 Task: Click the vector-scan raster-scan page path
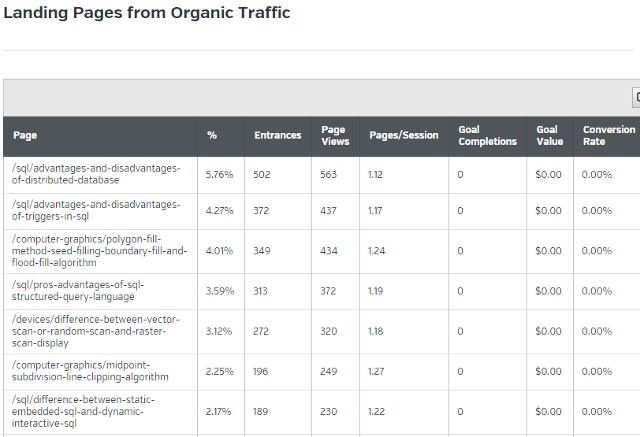[x=96, y=331]
